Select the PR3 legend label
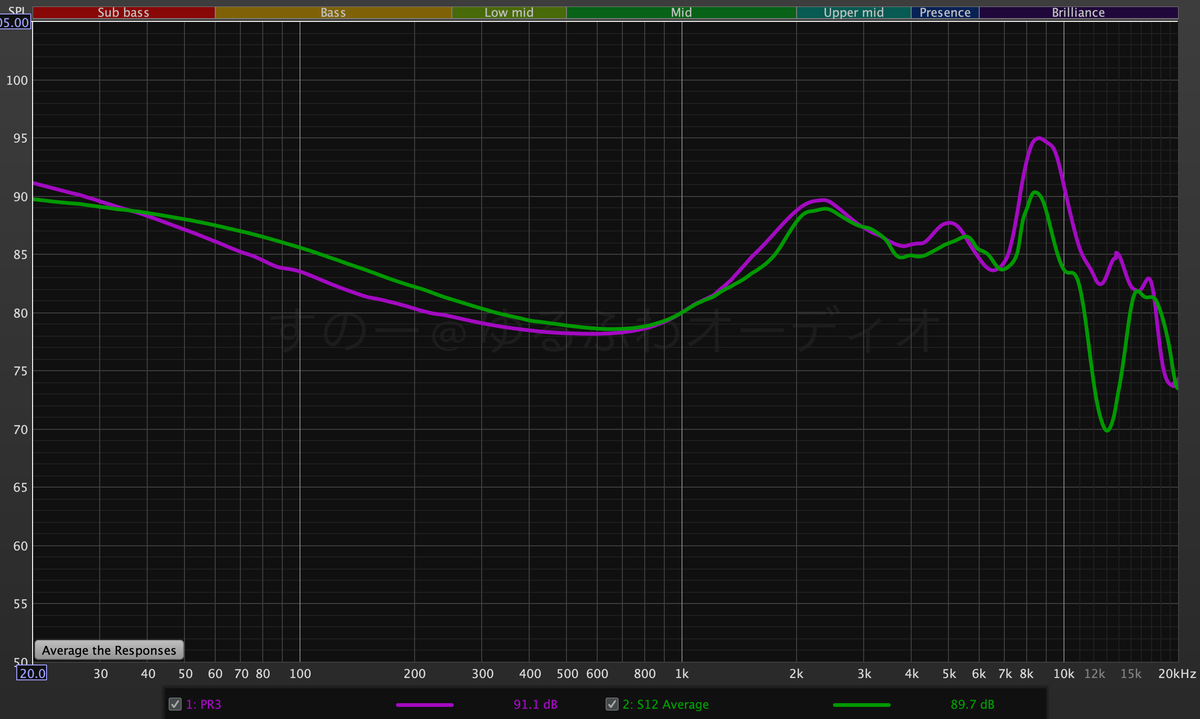Viewport: 1200px width, 719px height. pyautogui.click(x=203, y=704)
